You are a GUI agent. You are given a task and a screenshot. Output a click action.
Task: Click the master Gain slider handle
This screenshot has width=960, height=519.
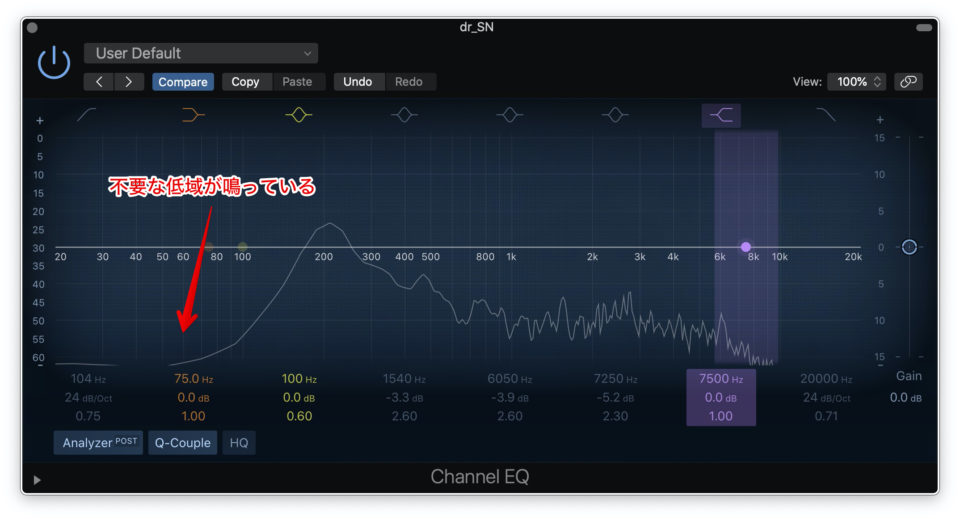tap(909, 247)
